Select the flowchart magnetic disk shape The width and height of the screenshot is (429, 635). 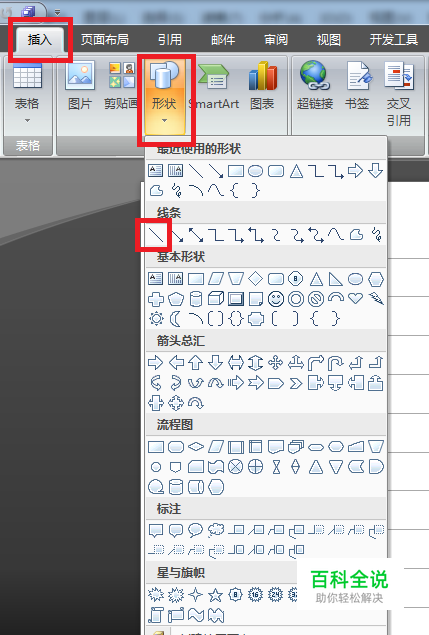point(176,487)
